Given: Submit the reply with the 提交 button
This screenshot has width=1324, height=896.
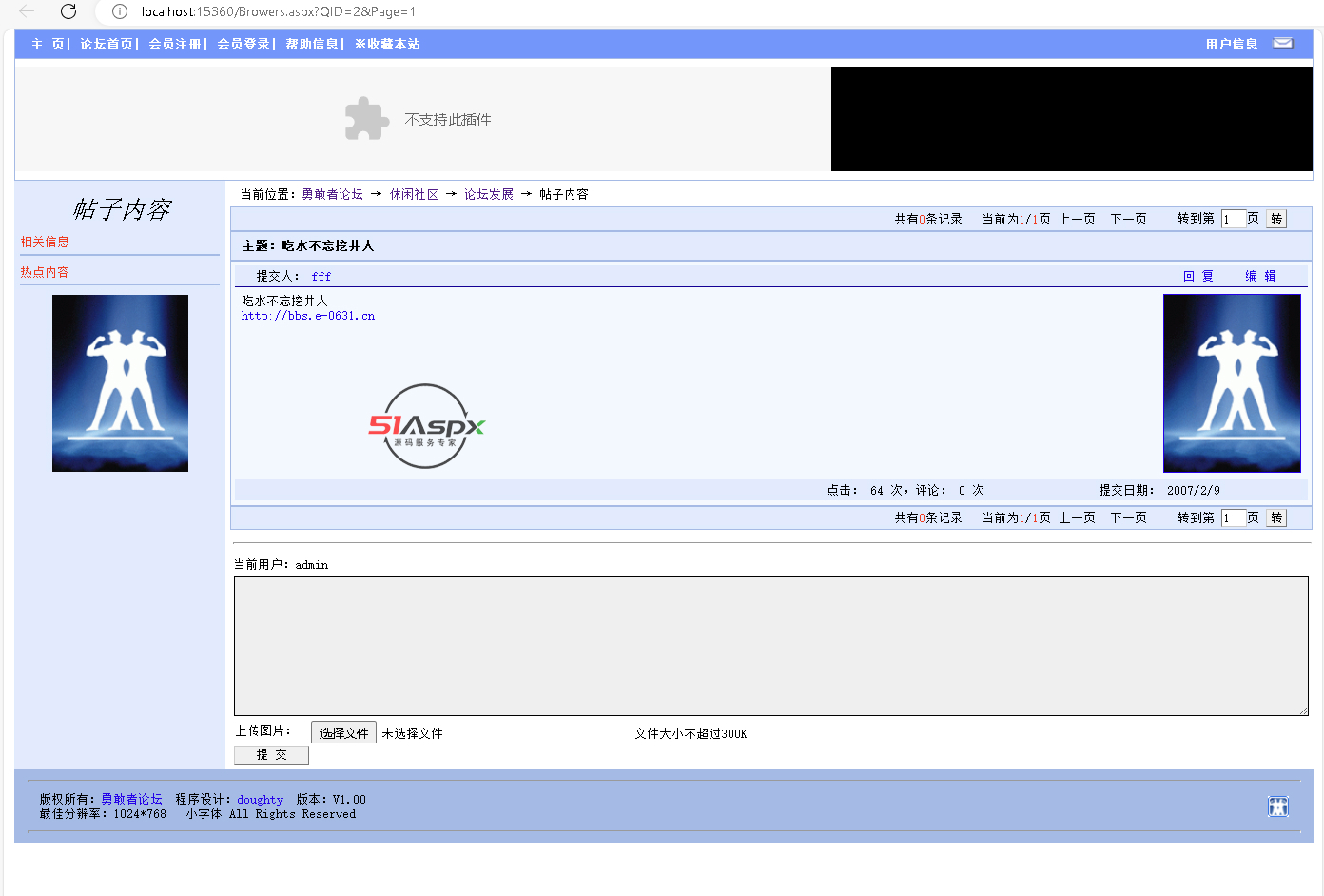Looking at the screenshot, I should 271,754.
